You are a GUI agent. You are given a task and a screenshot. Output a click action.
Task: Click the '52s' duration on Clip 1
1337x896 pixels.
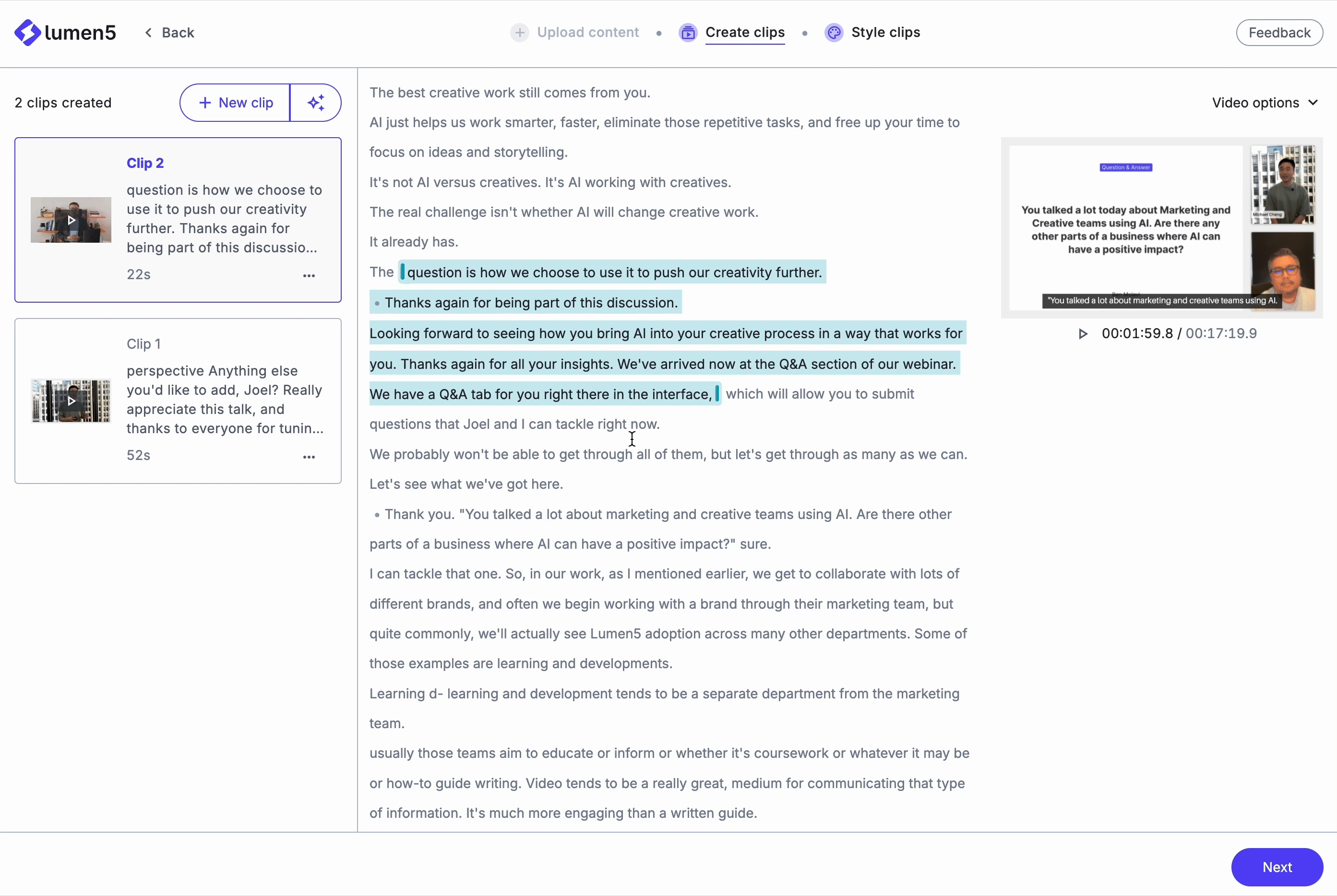[138, 455]
